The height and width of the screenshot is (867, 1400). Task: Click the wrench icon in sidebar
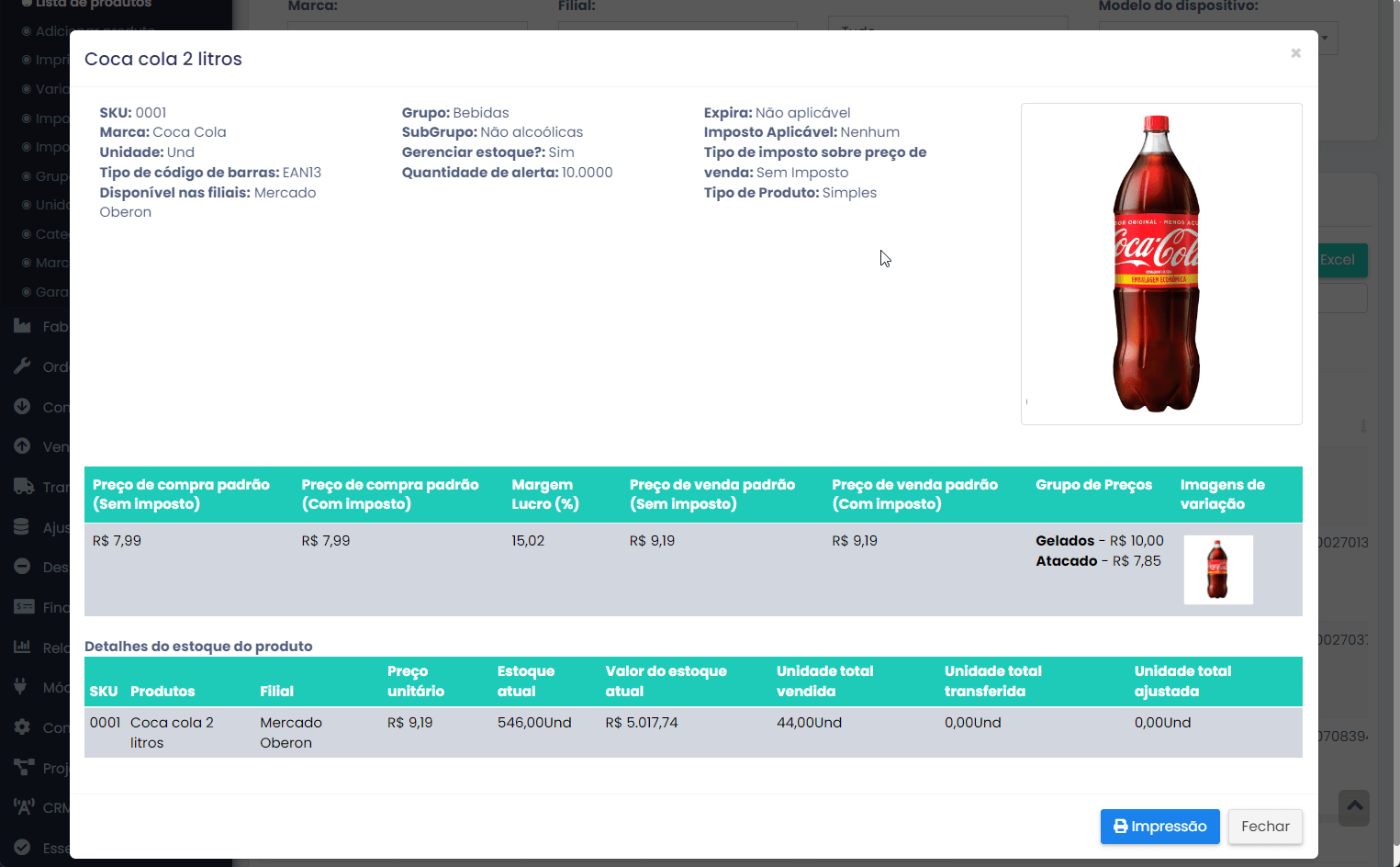(23, 366)
